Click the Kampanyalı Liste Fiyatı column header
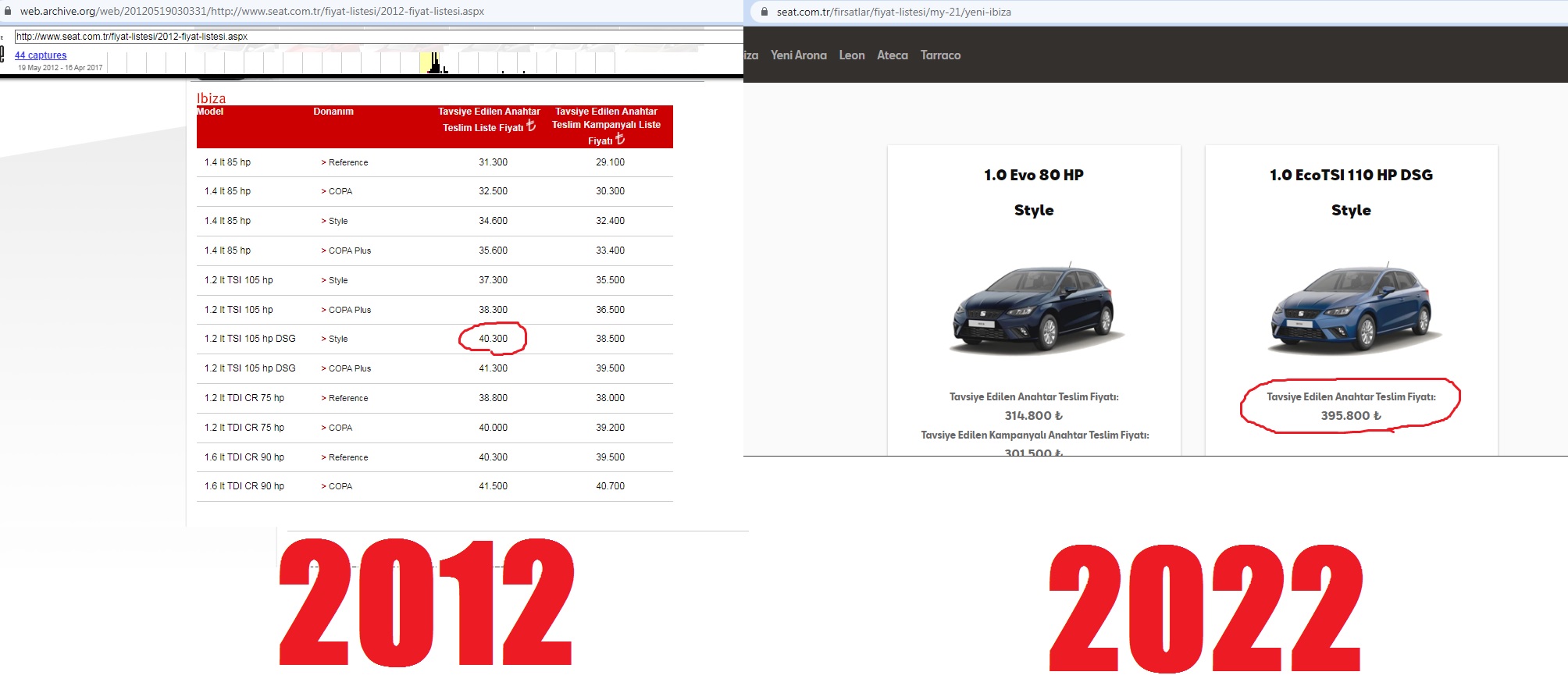This screenshot has width=1568, height=693. (x=606, y=126)
